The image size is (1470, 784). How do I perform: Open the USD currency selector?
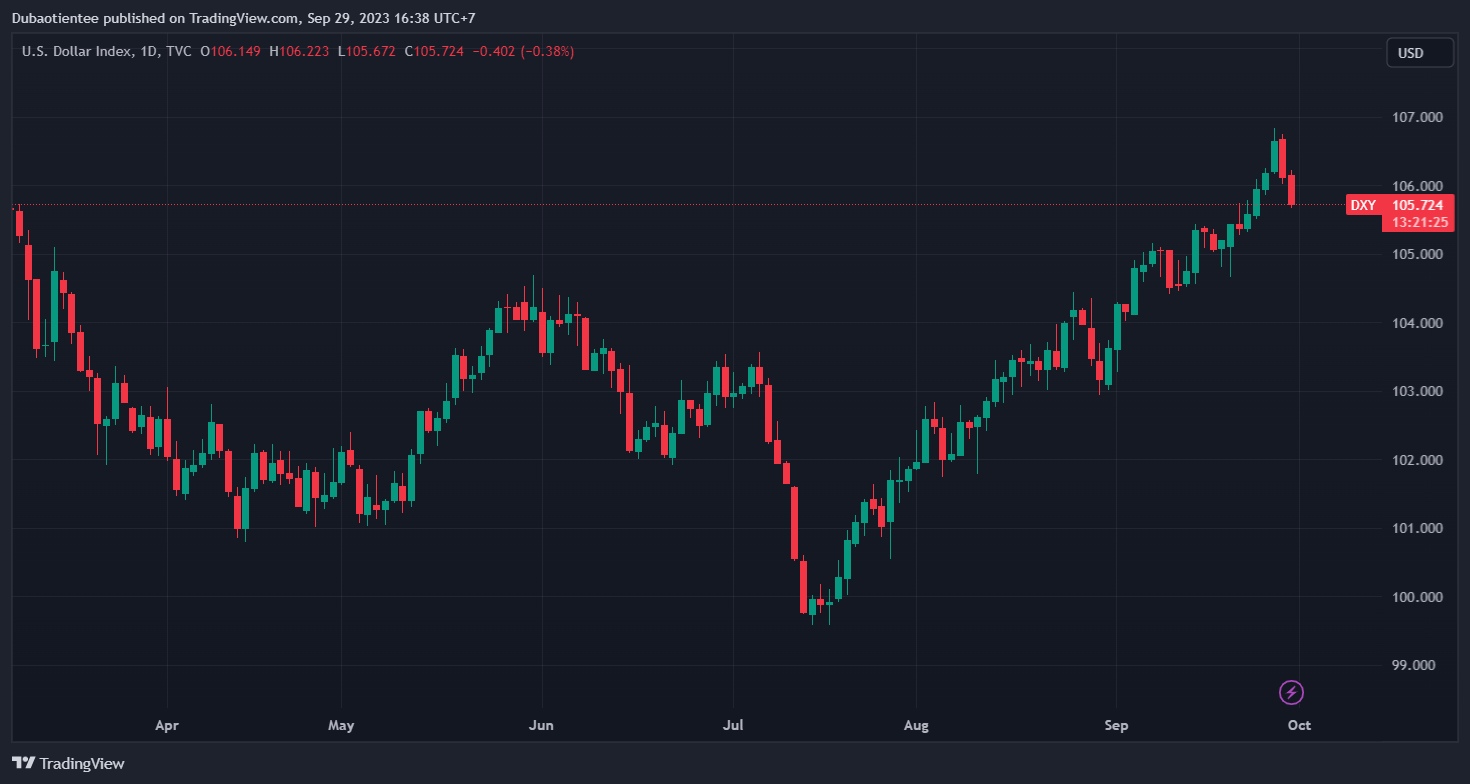tap(1420, 52)
